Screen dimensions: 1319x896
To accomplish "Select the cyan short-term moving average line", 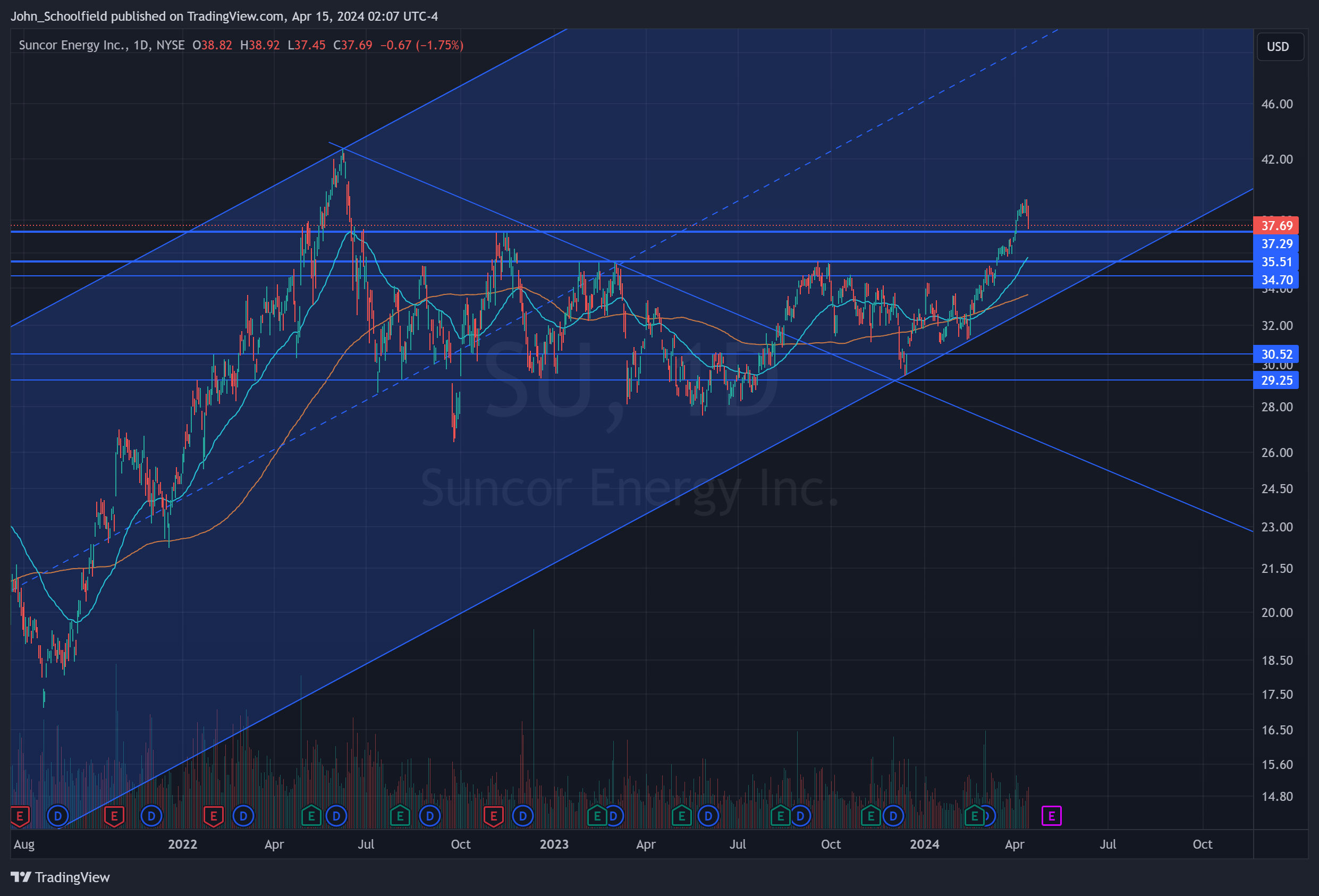I will pos(239,410).
